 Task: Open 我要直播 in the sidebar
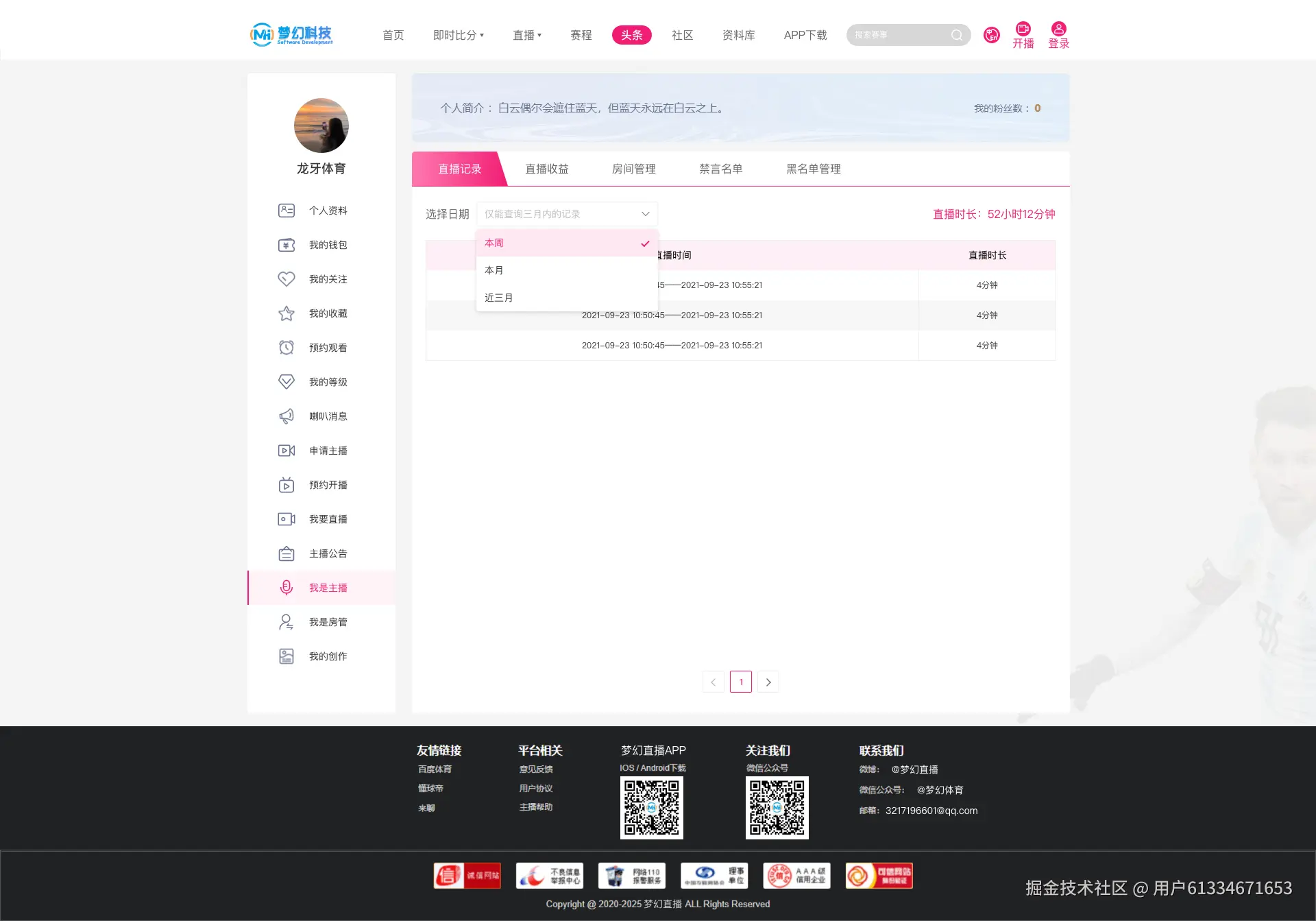(x=287, y=519)
